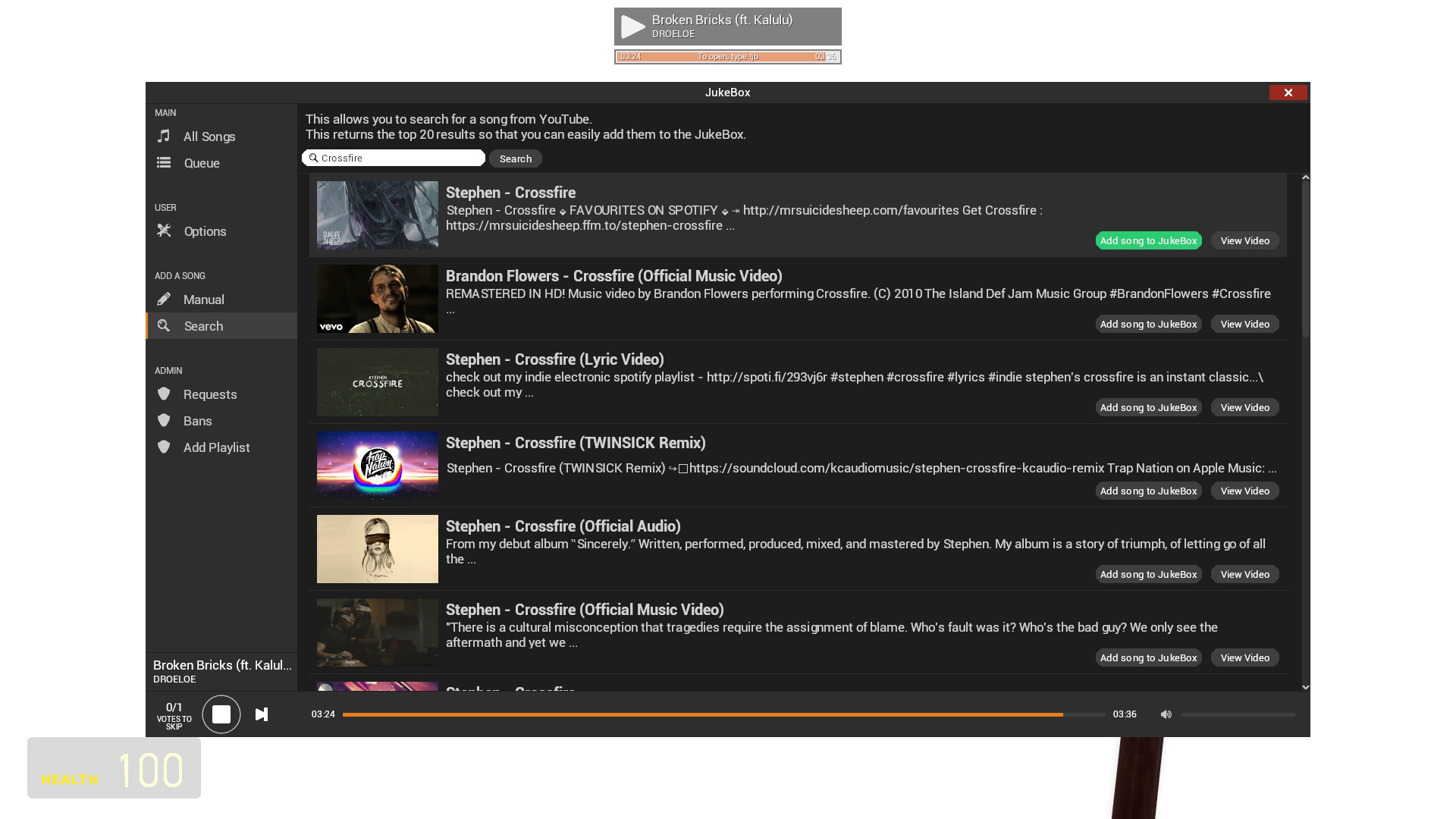This screenshot has height=819, width=1456.
Task: Click the Stephen - Crossfire thumbnail
Action: point(378,215)
